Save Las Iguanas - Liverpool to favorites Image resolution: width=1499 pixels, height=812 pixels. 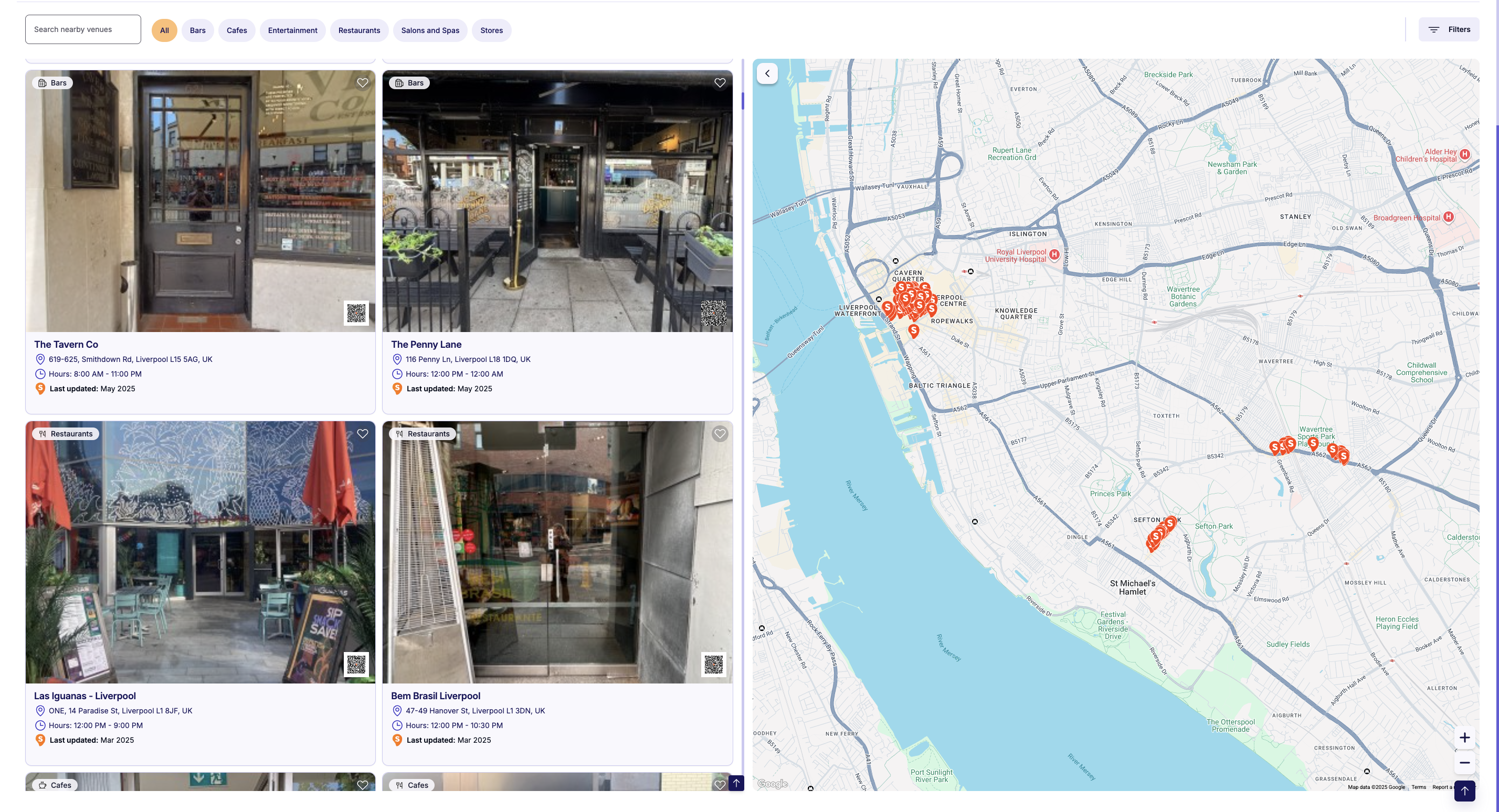[363, 434]
